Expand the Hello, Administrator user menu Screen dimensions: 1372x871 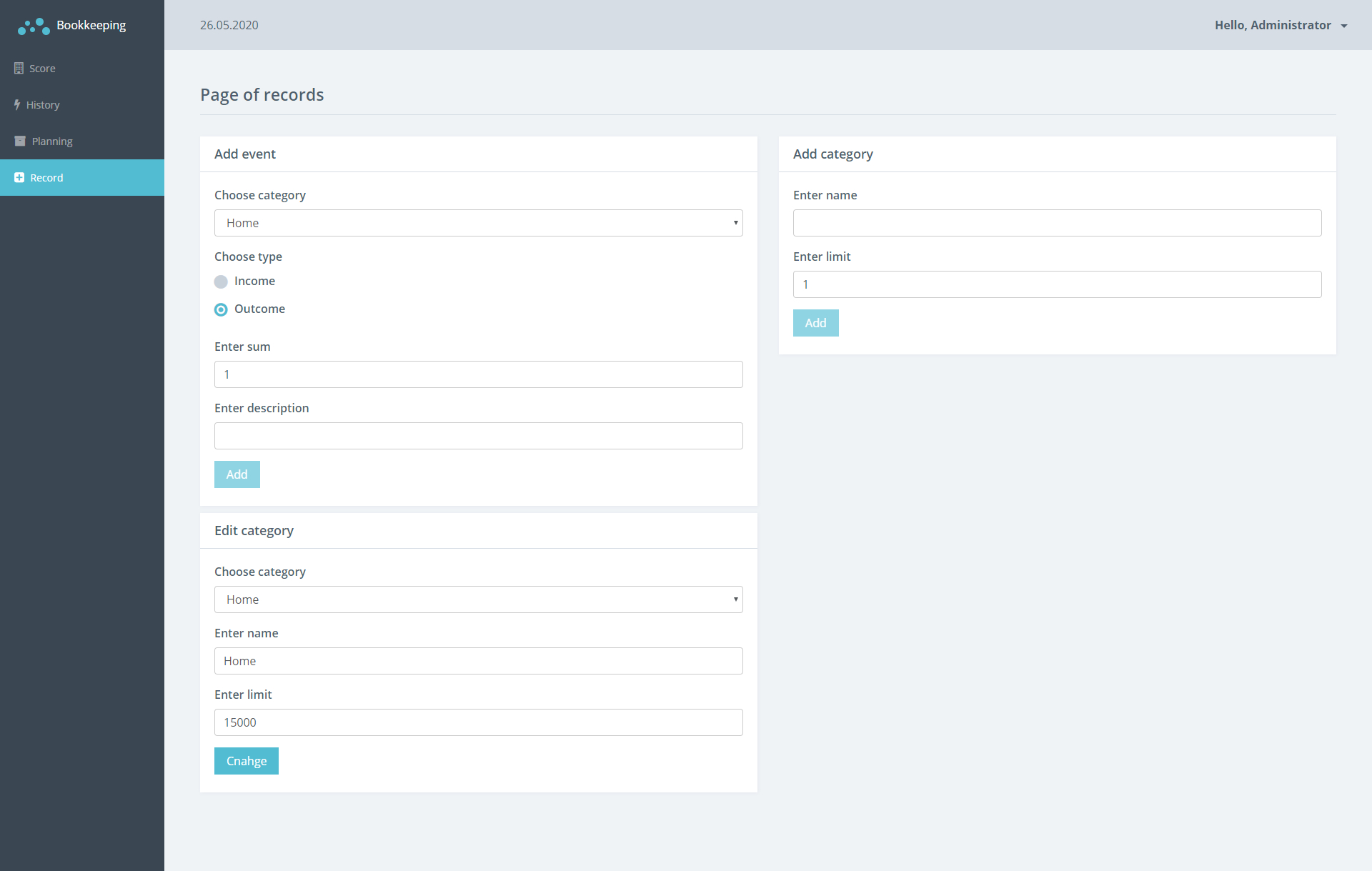pyautogui.click(x=1273, y=25)
